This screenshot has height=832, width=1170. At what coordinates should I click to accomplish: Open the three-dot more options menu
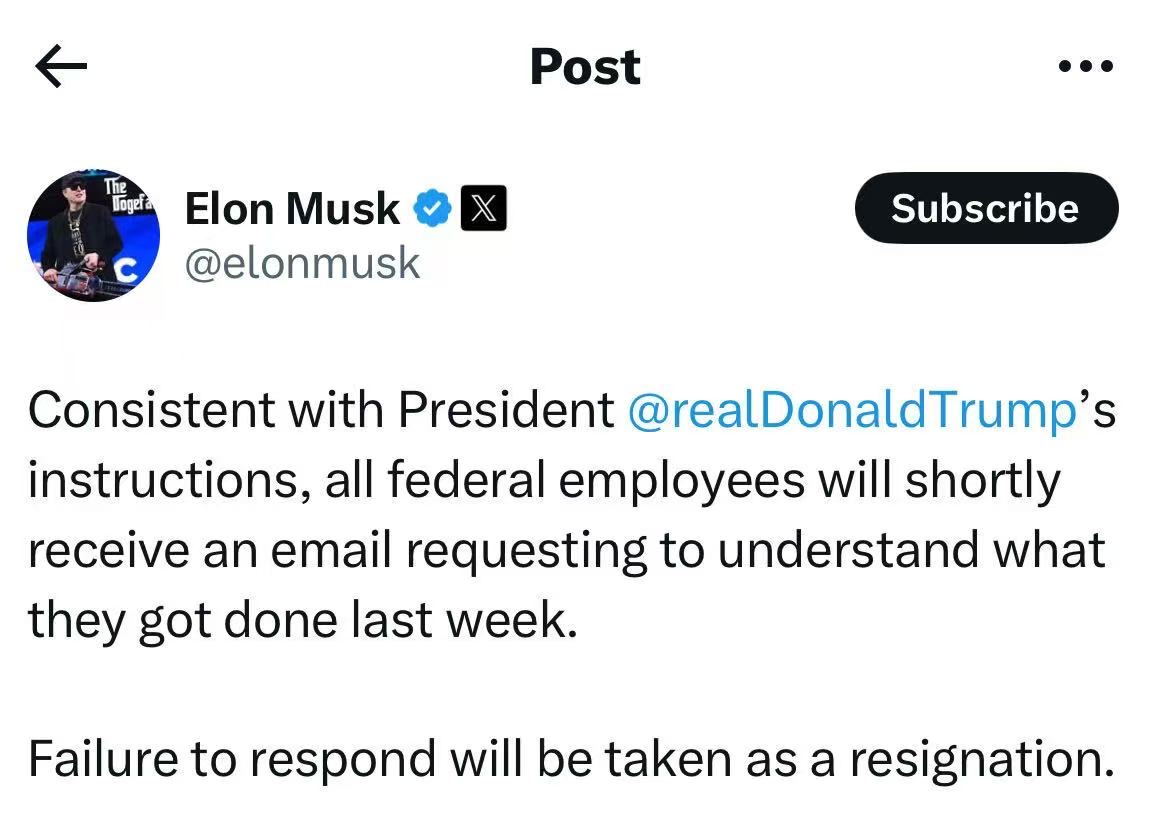tap(1086, 66)
